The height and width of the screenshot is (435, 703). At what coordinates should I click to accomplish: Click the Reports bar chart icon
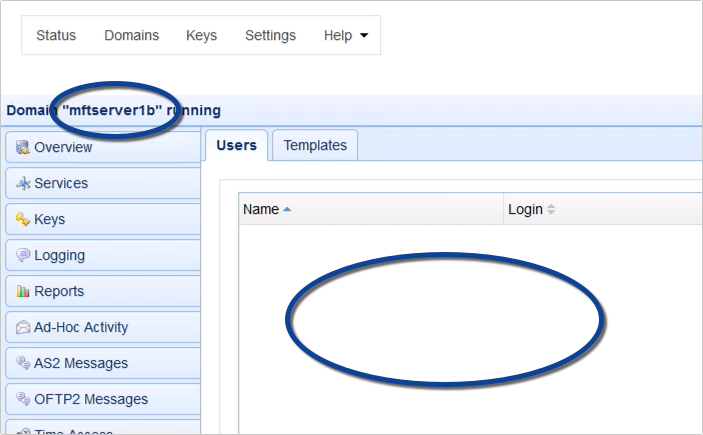tap(23, 292)
